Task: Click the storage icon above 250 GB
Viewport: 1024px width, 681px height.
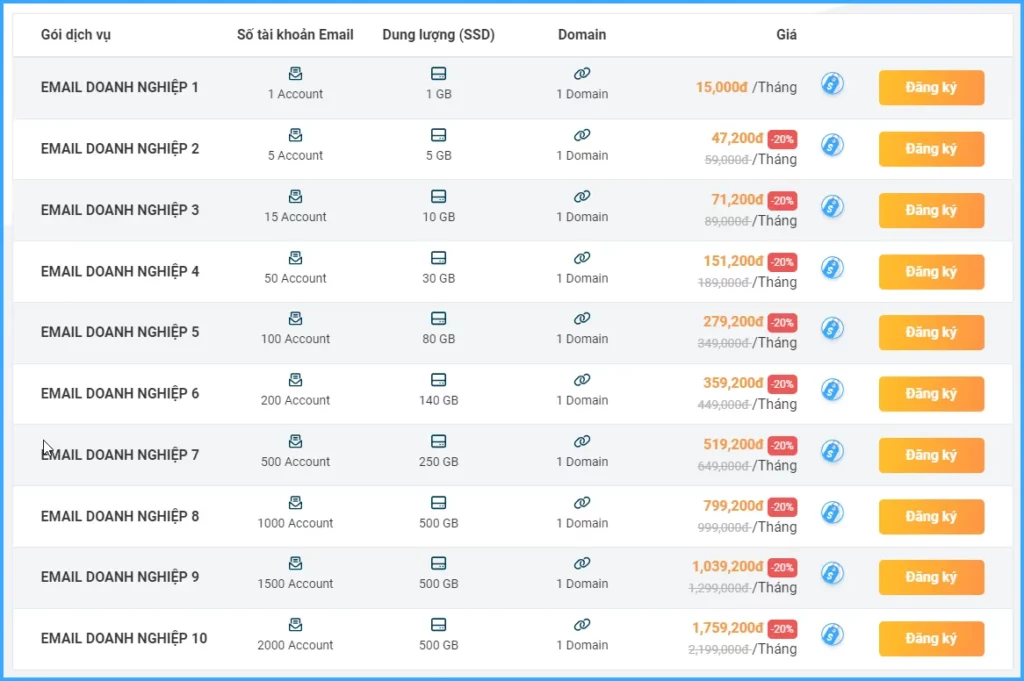Action: (438, 441)
